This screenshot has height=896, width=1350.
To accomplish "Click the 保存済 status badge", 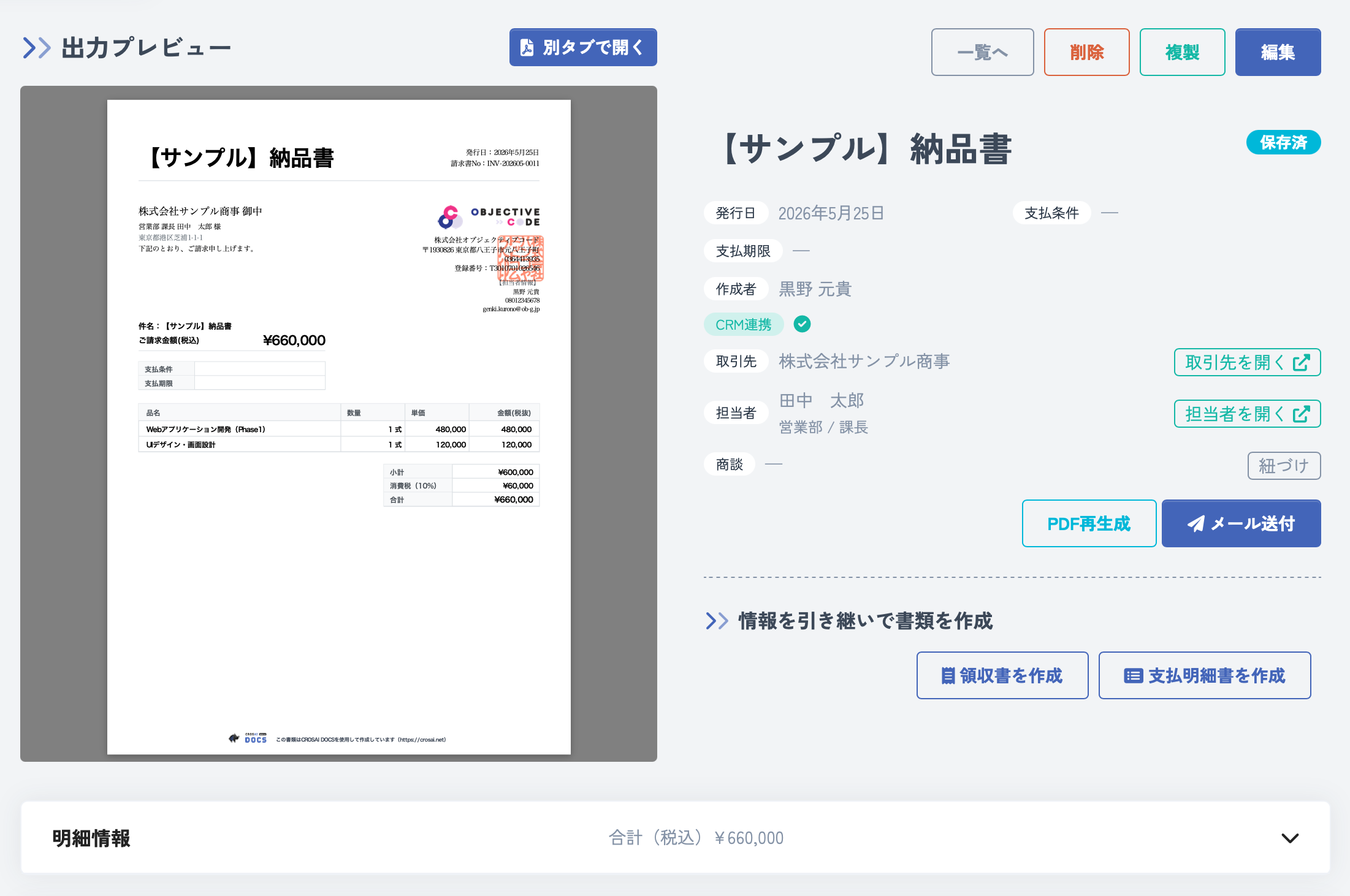I will [x=1283, y=142].
